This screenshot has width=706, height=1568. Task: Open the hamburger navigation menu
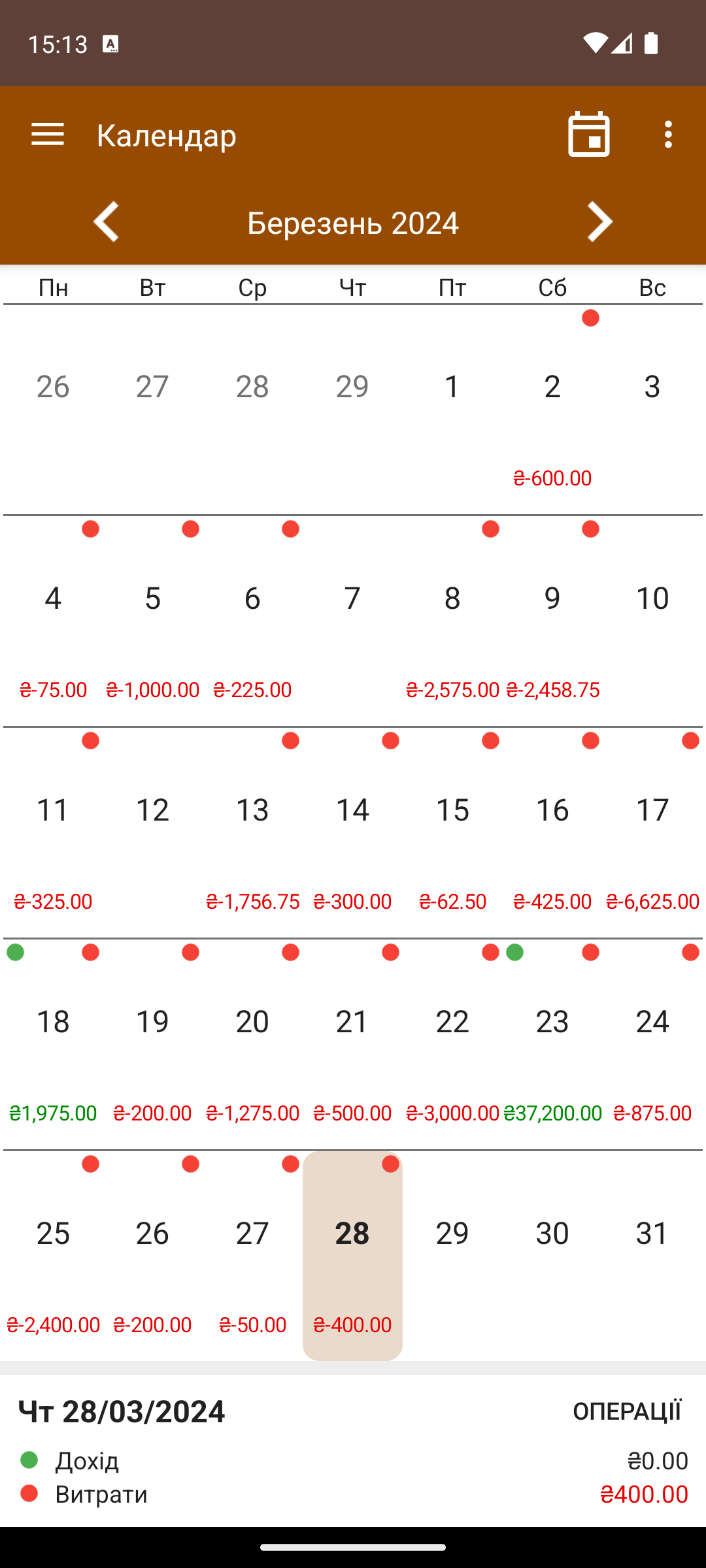point(48,135)
